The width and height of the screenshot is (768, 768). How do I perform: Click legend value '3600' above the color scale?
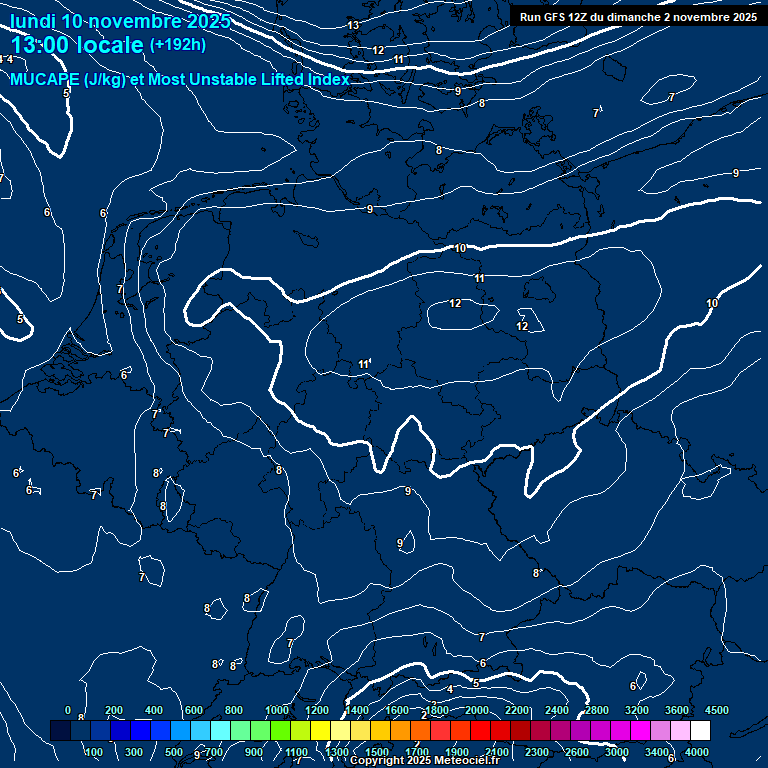pyautogui.click(x=677, y=710)
